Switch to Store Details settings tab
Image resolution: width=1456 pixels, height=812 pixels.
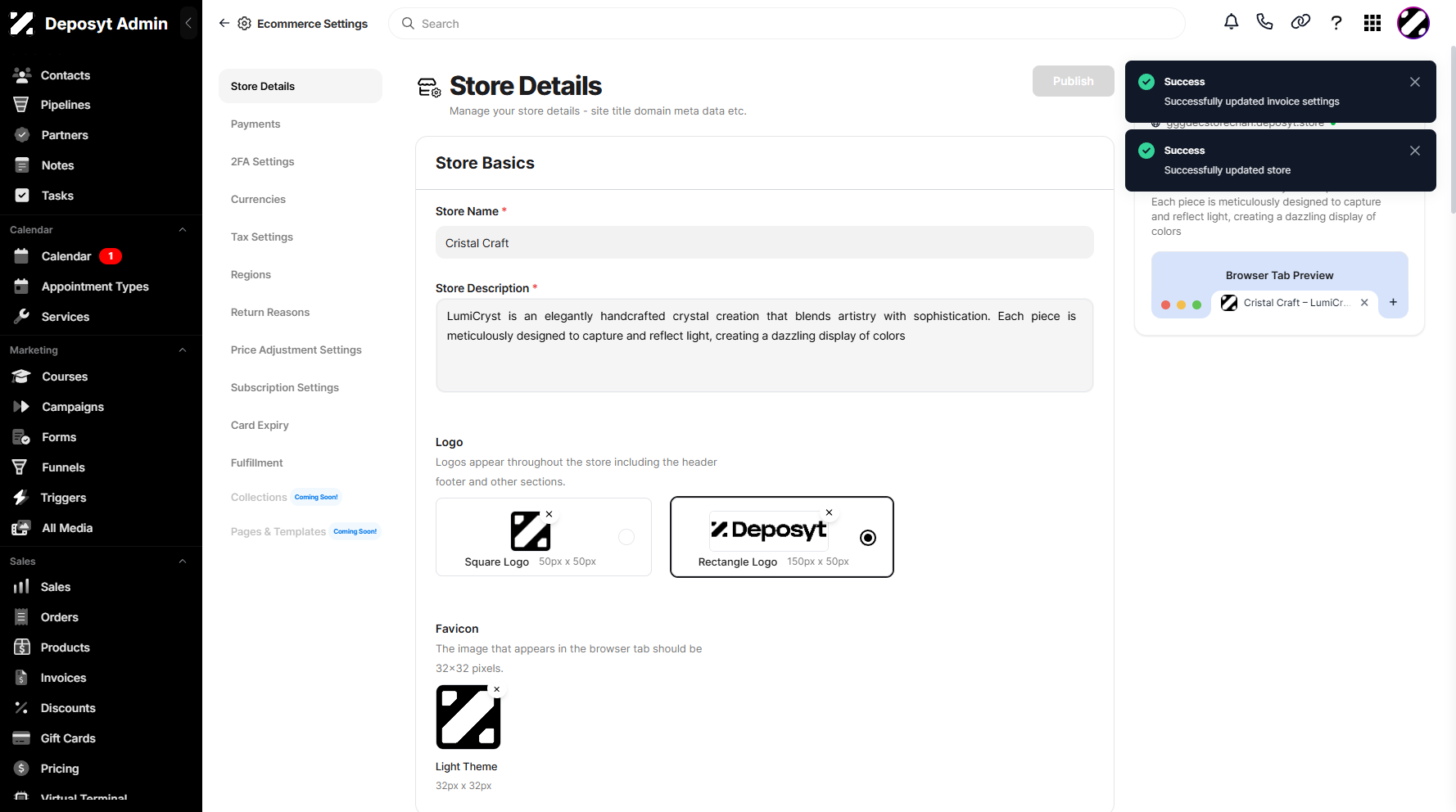301,86
